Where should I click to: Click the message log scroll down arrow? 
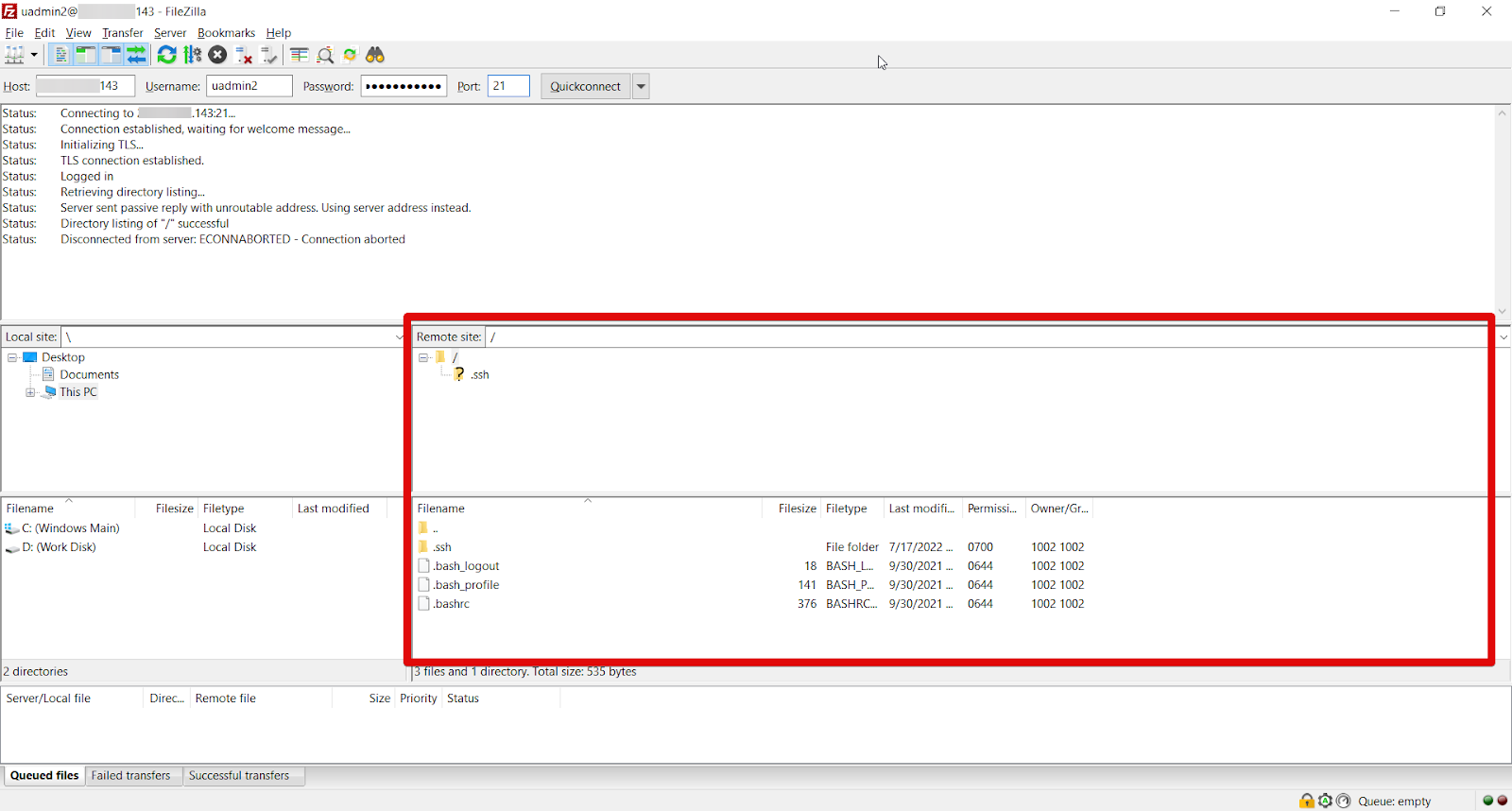point(1503,312)
